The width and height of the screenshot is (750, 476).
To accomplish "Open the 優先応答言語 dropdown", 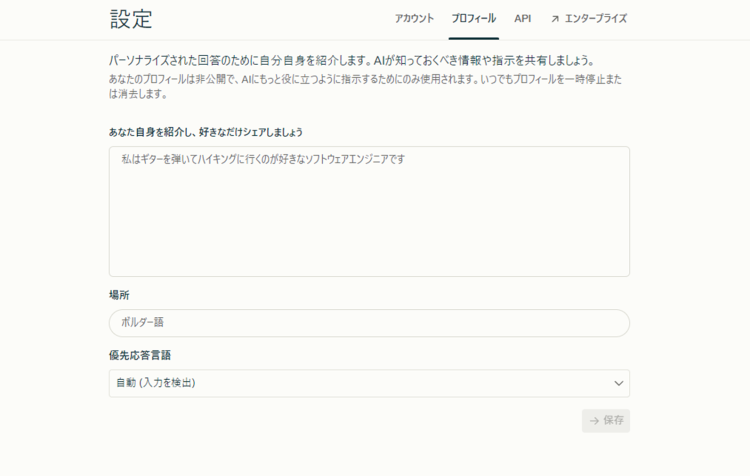I will coord(369,383).
